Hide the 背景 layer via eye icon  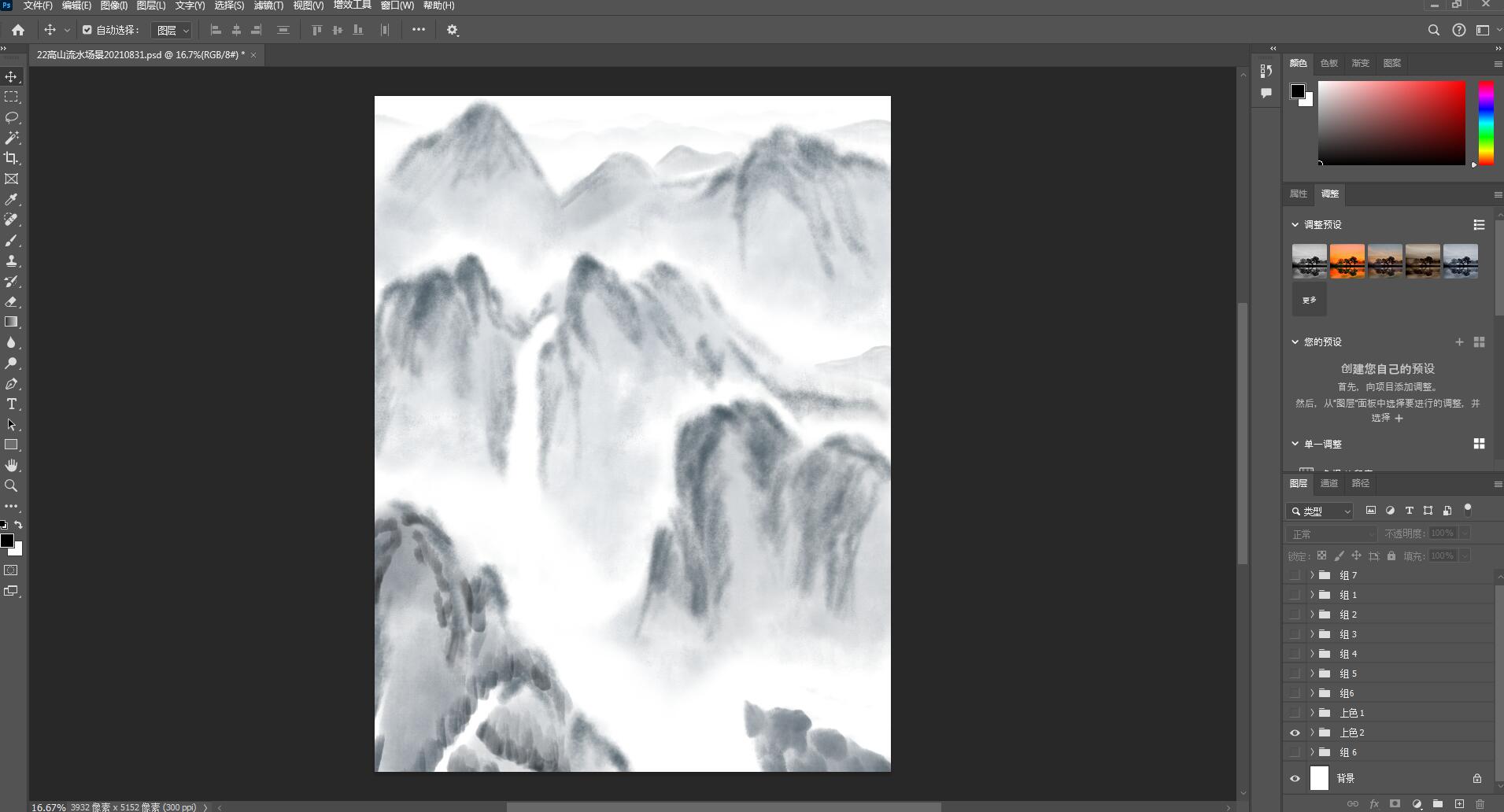tap(1295, 778)
